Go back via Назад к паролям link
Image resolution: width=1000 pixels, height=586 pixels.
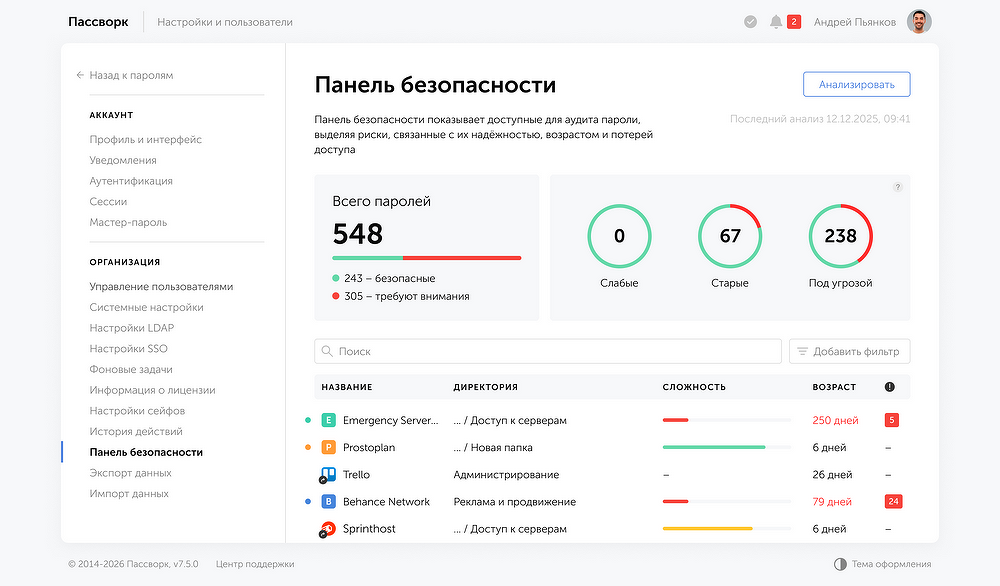tap(131, 75)
